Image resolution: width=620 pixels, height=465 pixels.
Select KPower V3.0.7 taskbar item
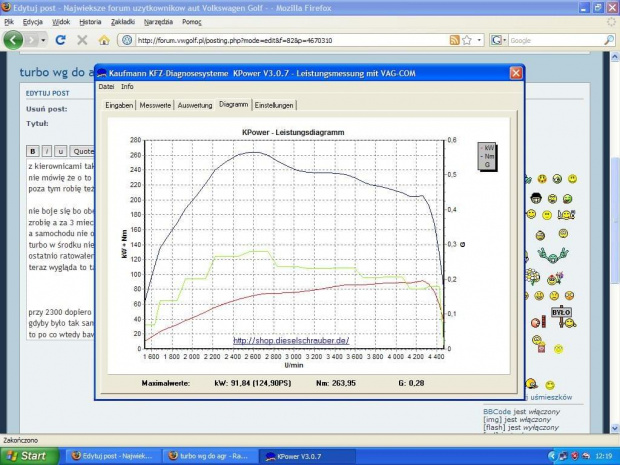pos(307,456)
